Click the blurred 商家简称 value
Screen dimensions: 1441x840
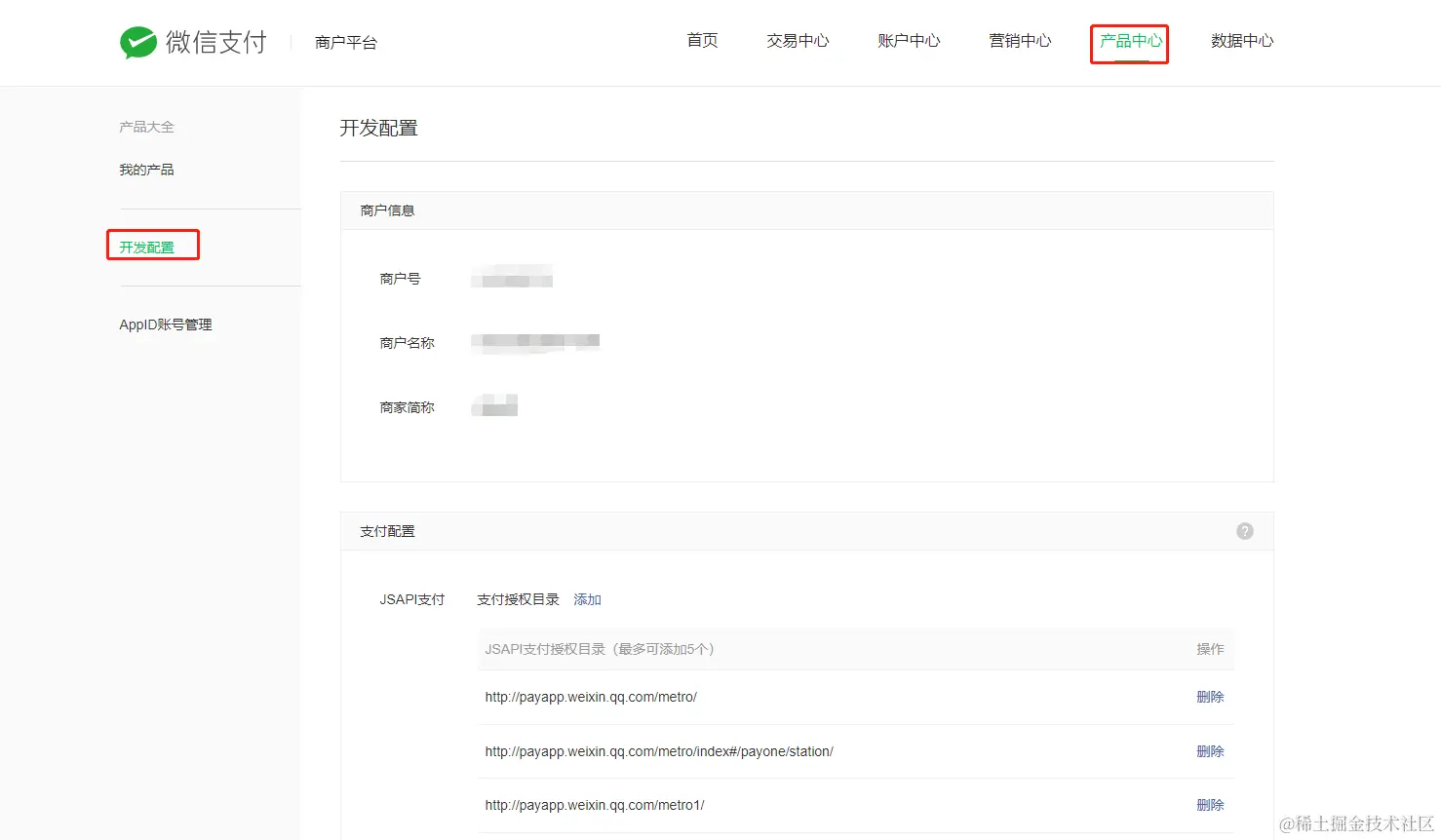[494, 405]
